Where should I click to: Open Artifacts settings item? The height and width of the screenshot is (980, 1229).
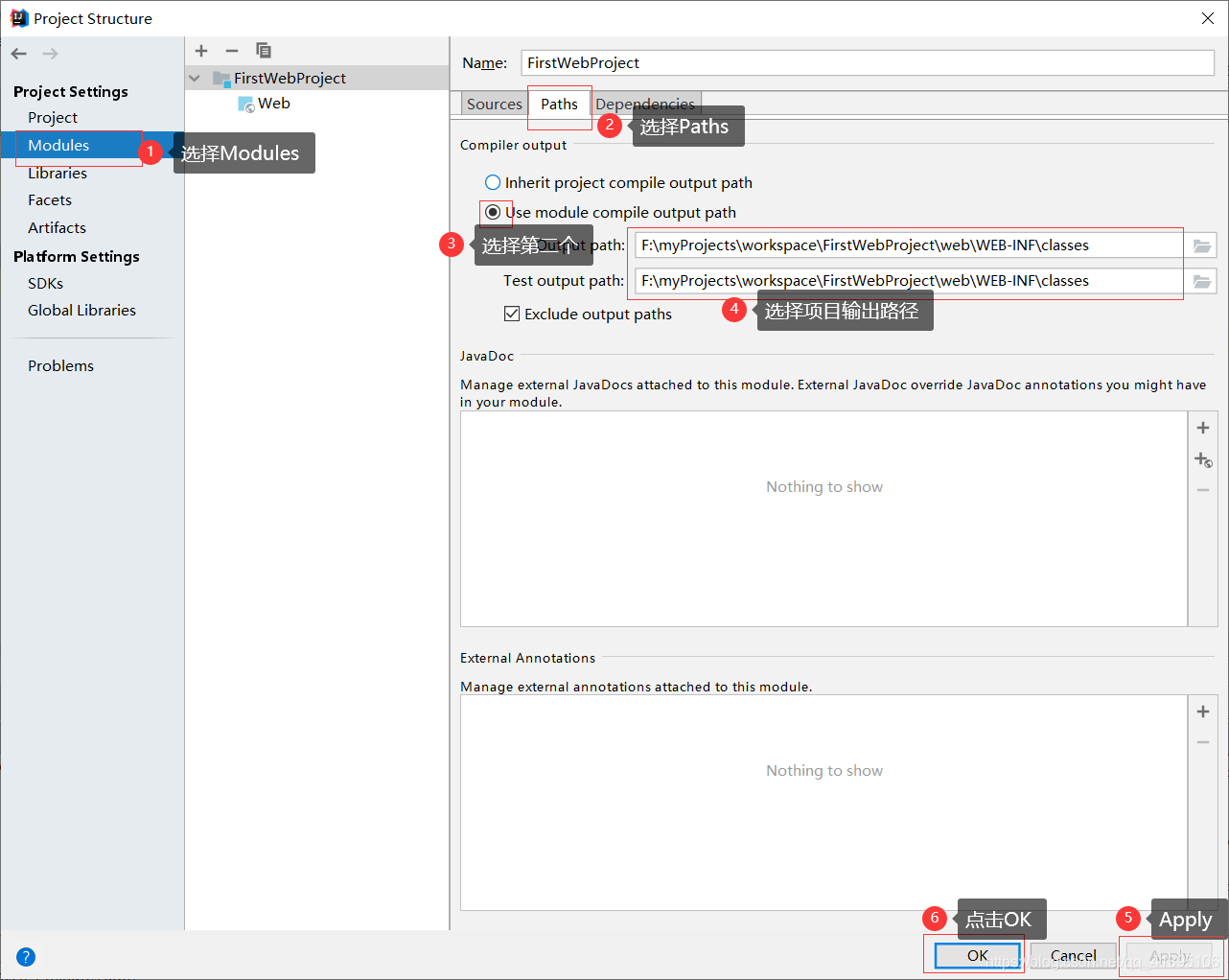click(x=57, y=227)
